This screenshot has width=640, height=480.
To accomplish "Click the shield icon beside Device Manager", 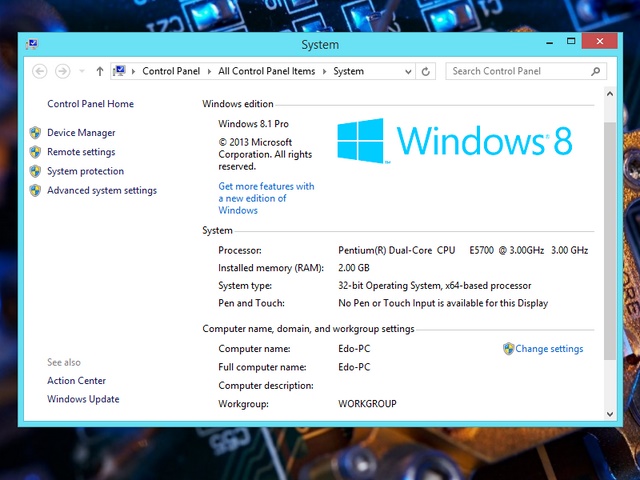I will (x=35, y=133).
